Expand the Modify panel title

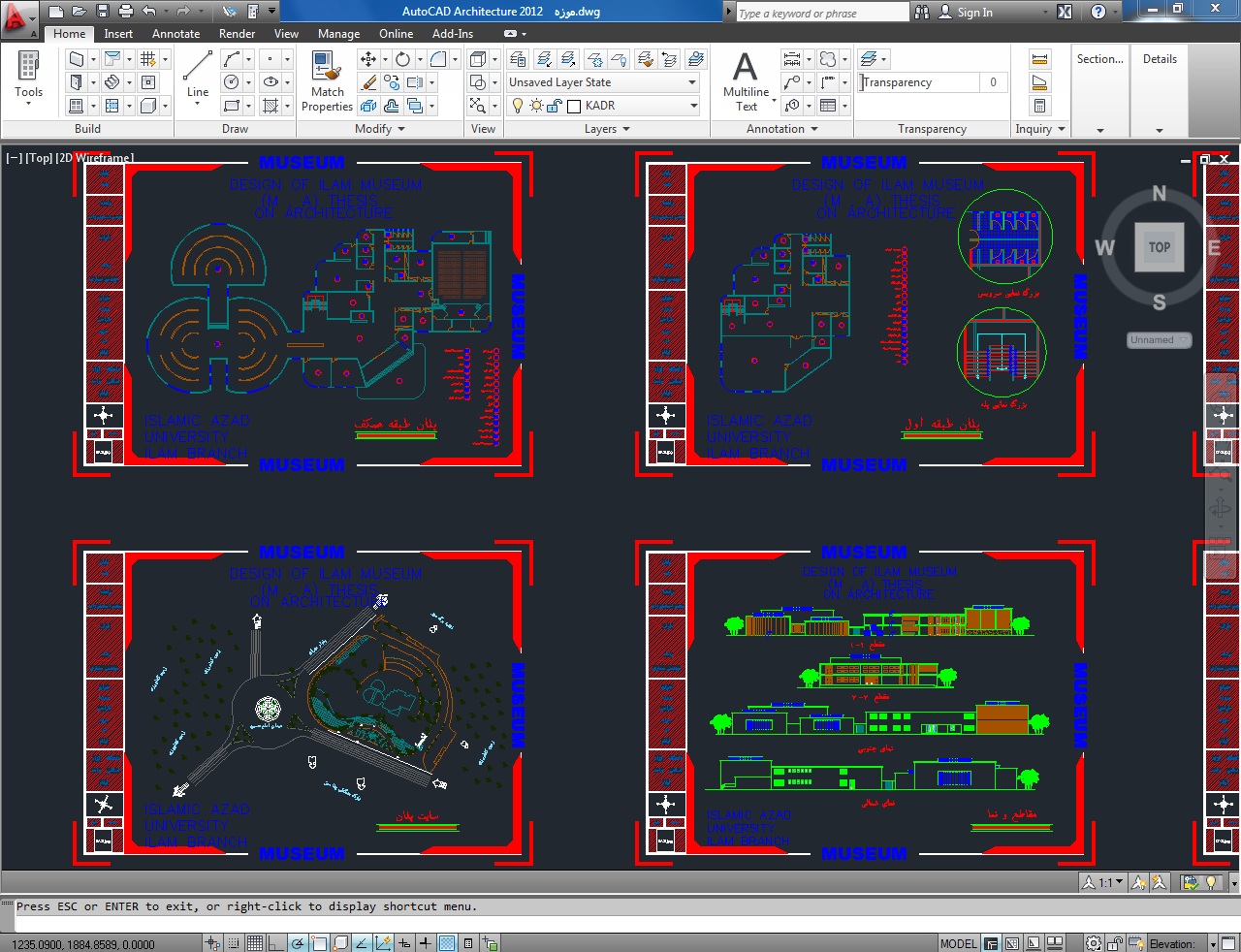(x=380, y=128)
